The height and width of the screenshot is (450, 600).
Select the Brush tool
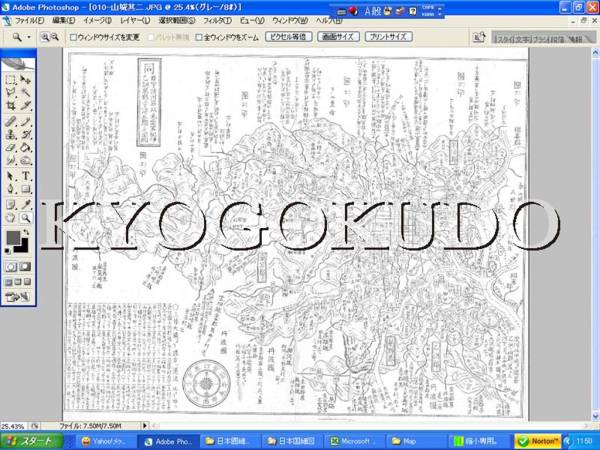click(26, 122)
